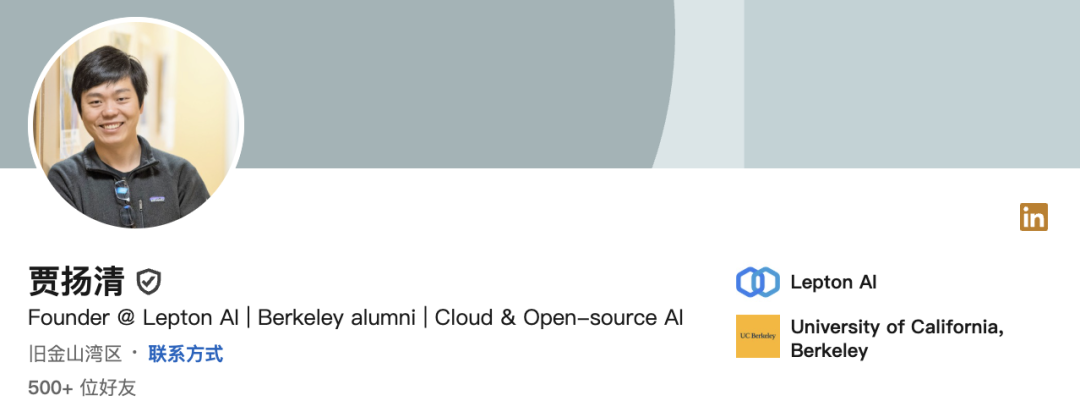Click the gold LinkedIn premium badge icon
1080x401 pixels.
1033,217
